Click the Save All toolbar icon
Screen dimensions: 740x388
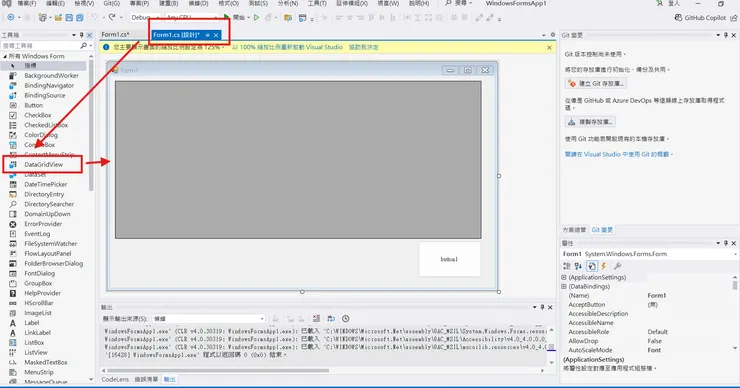79,17
